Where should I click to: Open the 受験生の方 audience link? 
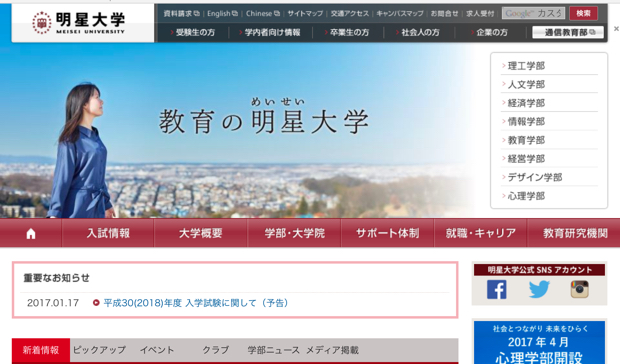click(x=195, y=32)
